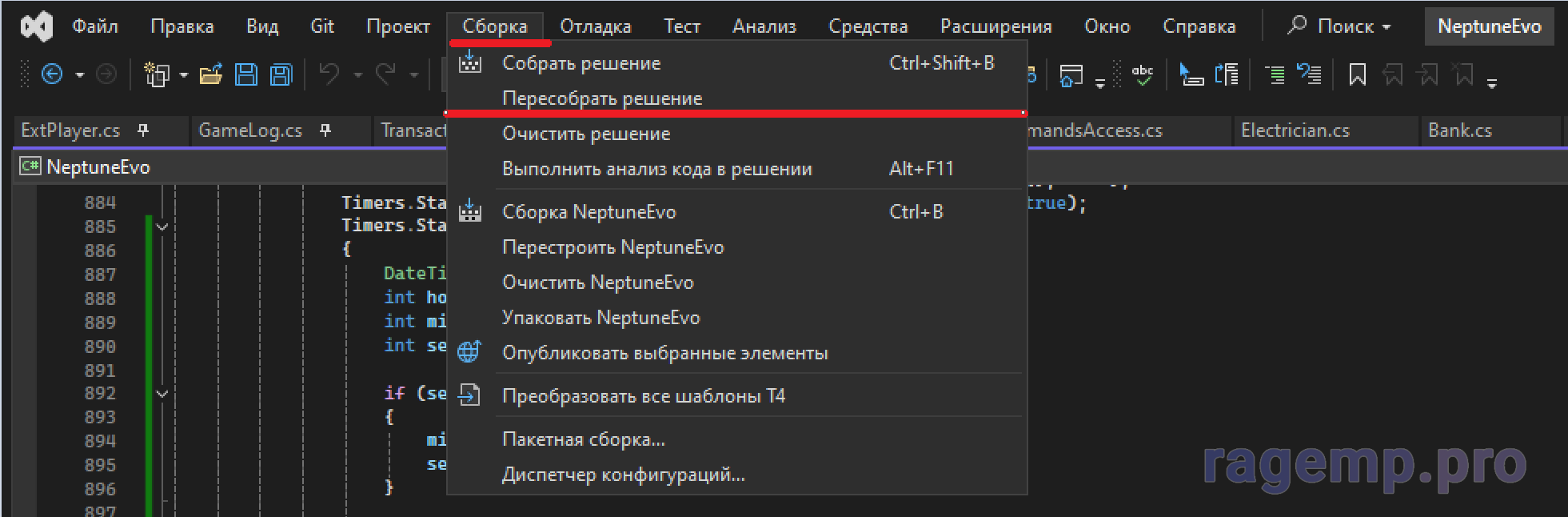Select Пересобрать решение from the menu
The height and width of the screenshot is (517, 1568).
coord(601,98)
